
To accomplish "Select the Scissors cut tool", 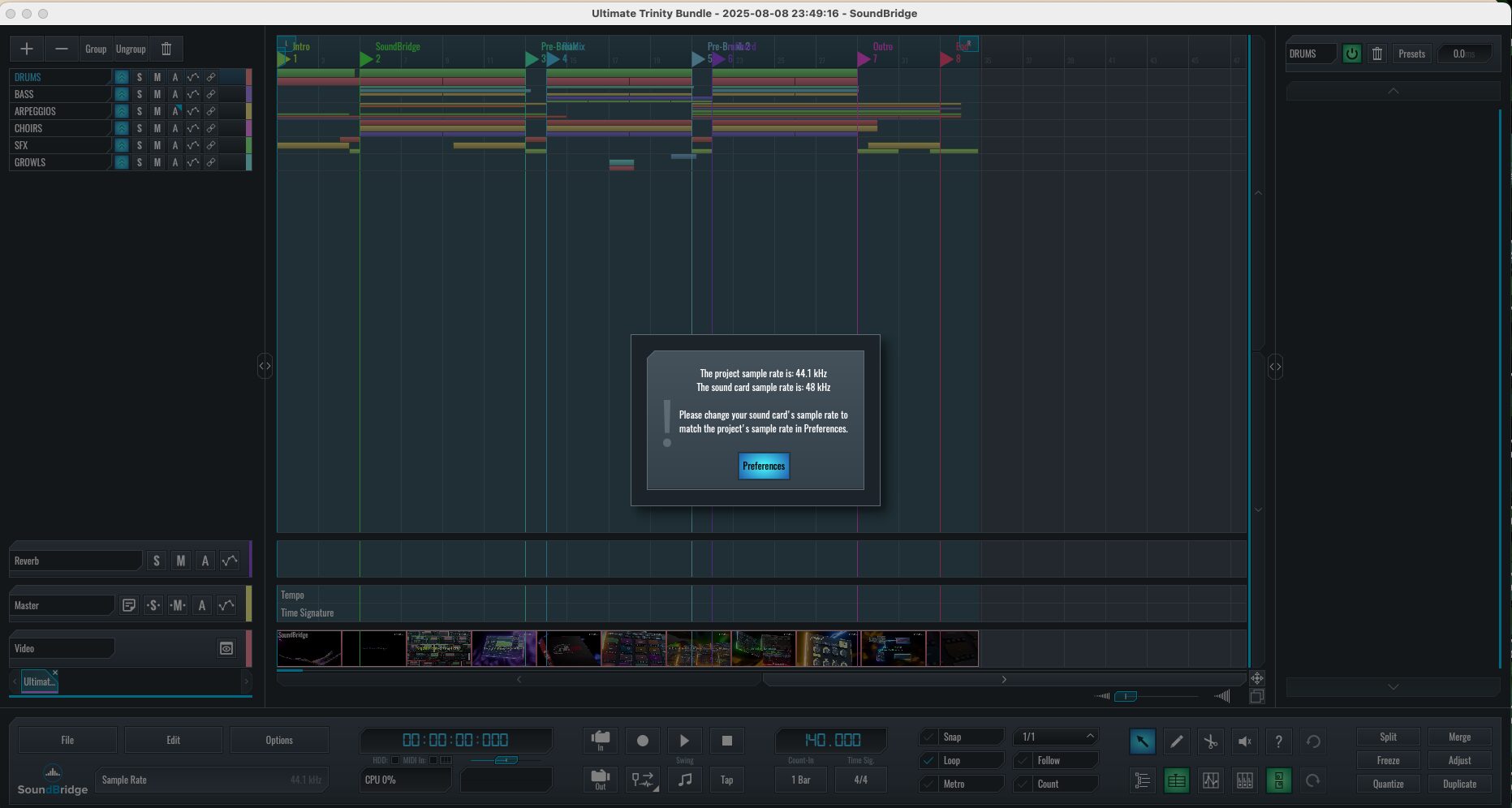I will point(1210,741).
